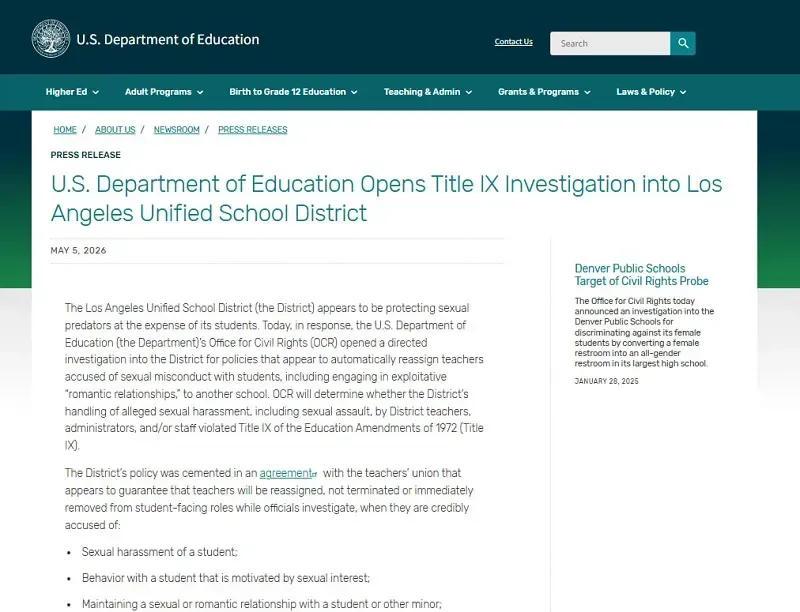Expand Birth to Grade 12 Education chevron
The image size is (800, 612).
pyautogui.click(x=354, y=92)
